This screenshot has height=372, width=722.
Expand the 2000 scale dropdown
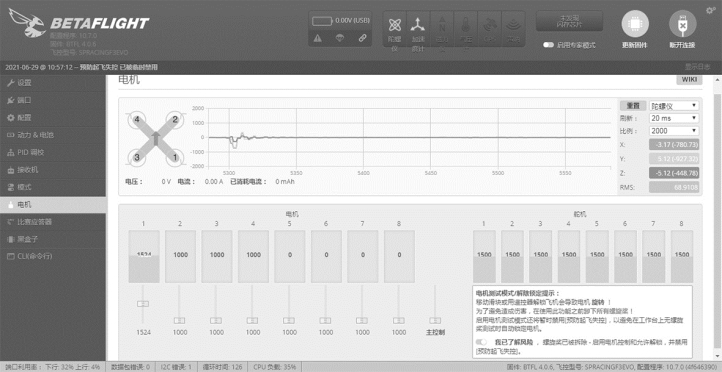point(674,131)
